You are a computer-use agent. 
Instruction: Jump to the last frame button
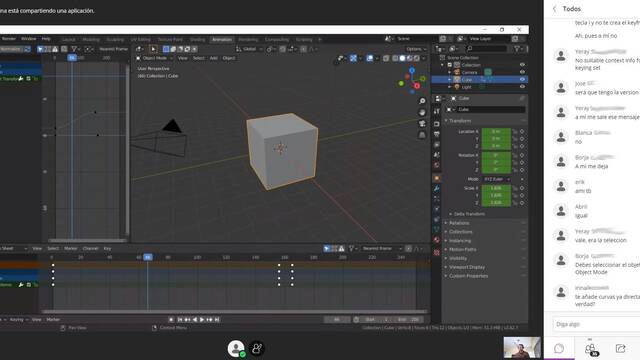click(x=217, y=320)
